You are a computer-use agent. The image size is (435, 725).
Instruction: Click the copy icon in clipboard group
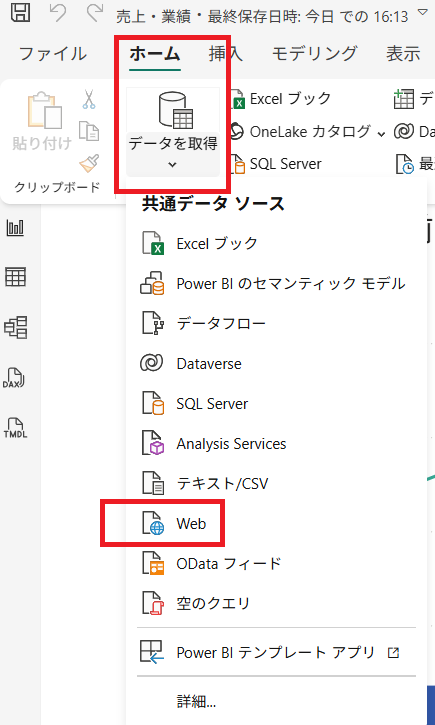(x=89, y=131)
